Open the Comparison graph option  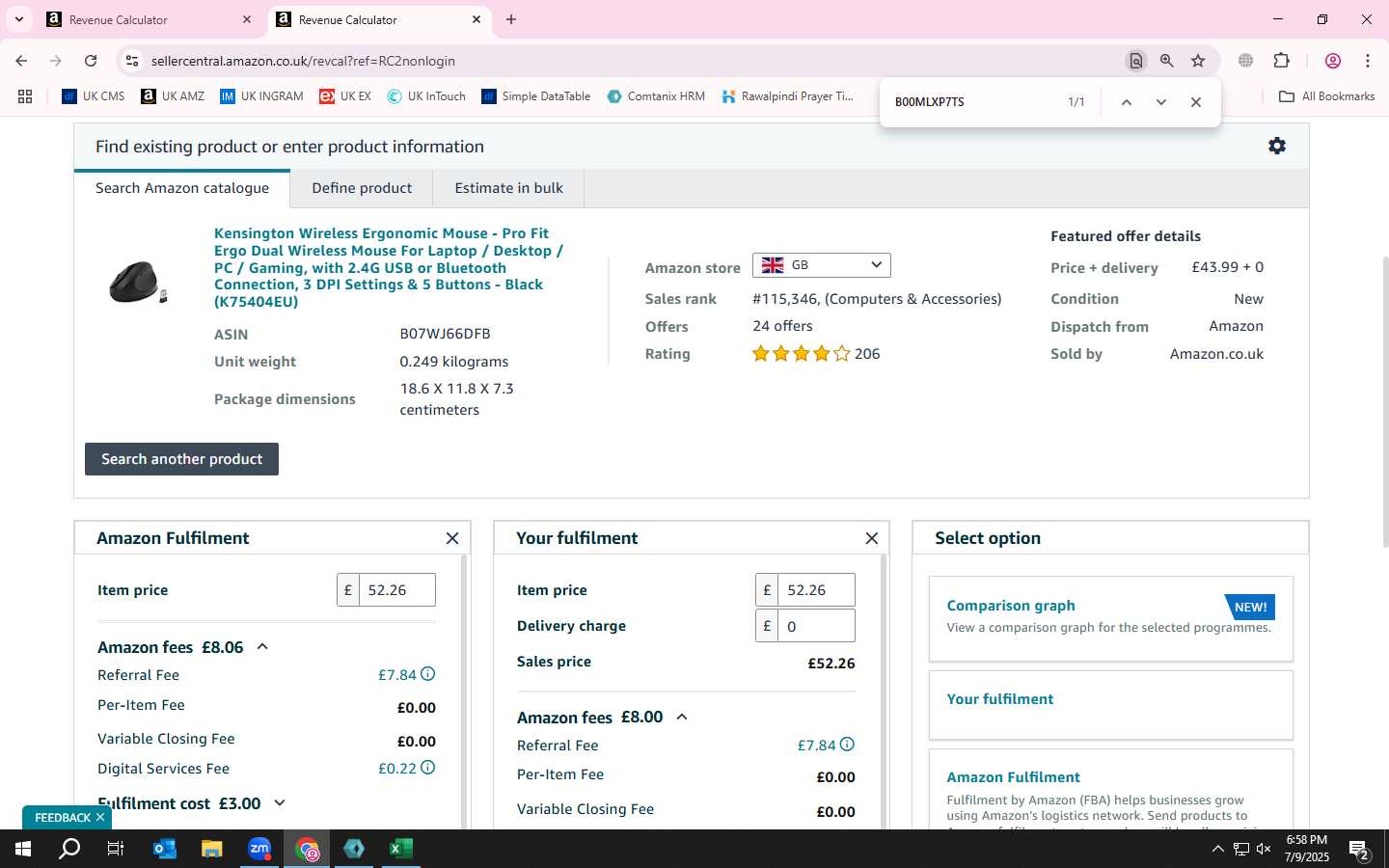pyautogui.click(x=1110, y=619)
